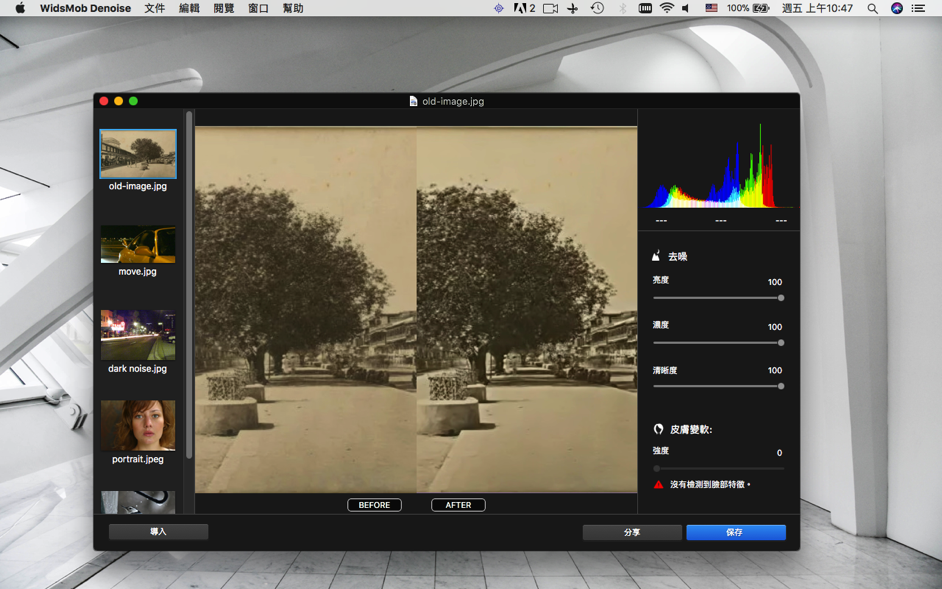
Task: Click the 清晰度 value 100
Action: pyautogui.click(x=775, y=370)
